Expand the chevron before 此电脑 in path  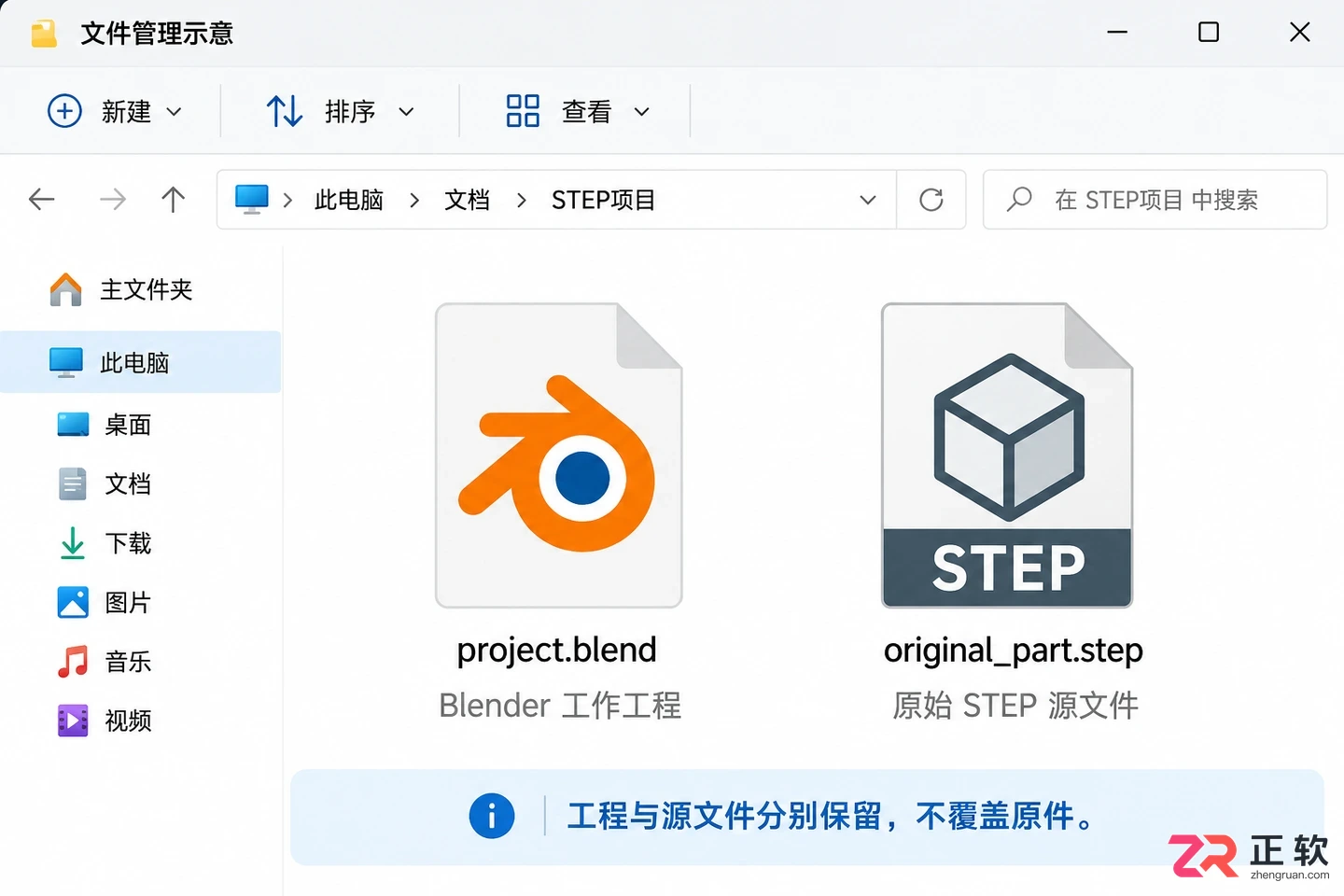click(x=287, y=200)
